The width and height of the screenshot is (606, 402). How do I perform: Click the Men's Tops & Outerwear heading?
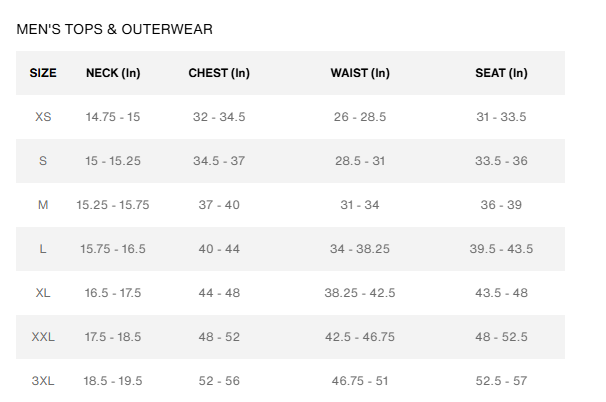click(x=114, y=29)
